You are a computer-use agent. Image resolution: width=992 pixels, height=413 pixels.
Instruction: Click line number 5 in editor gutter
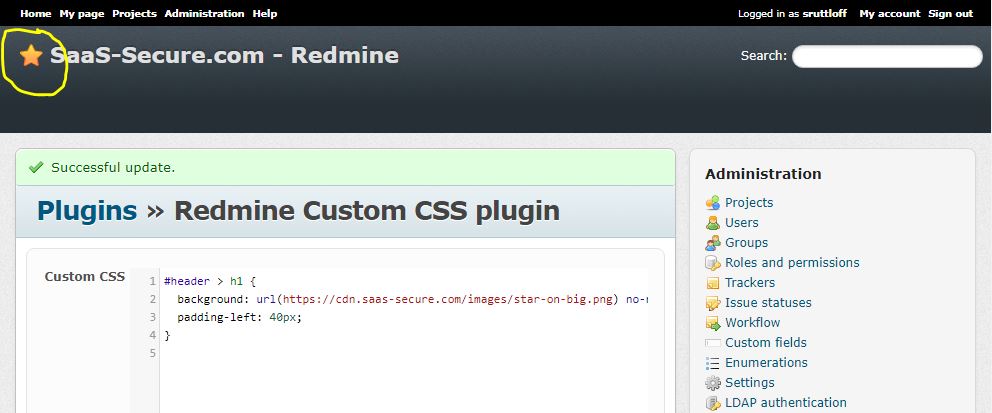[x=152, y=354]
